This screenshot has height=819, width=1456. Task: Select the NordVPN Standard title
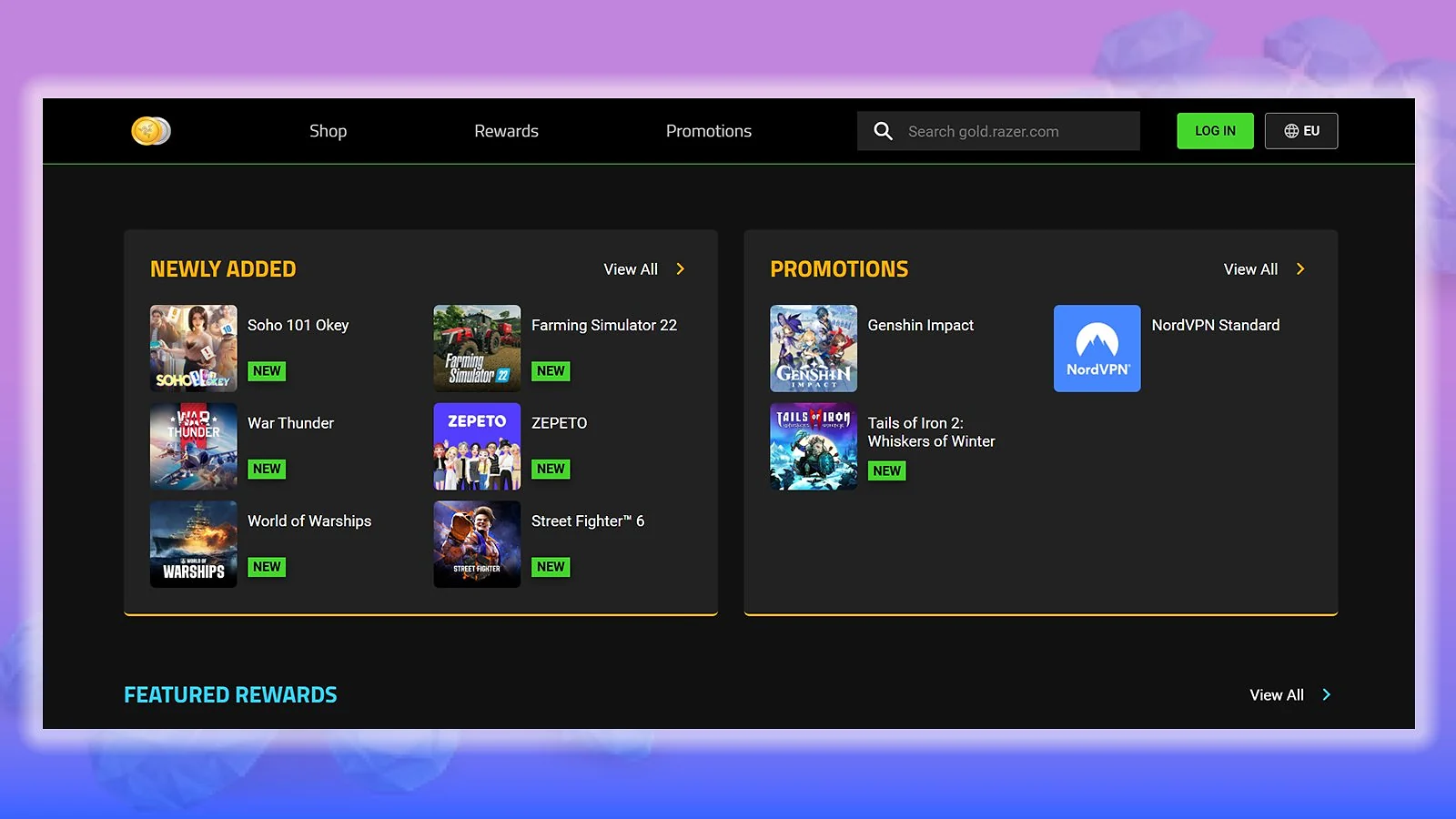coord(1216,326)
